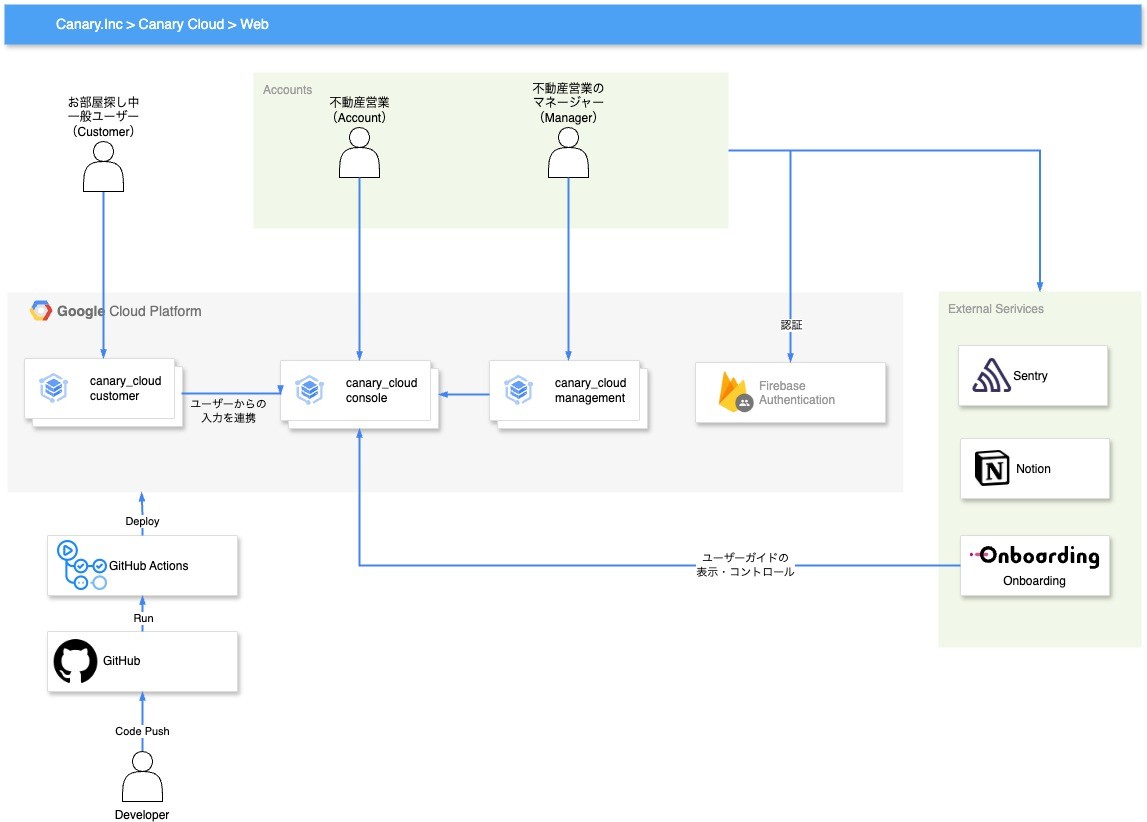Click the Sentry logo icon
The width and height of the screenshot is (1147, 822).
coord(991,376)
